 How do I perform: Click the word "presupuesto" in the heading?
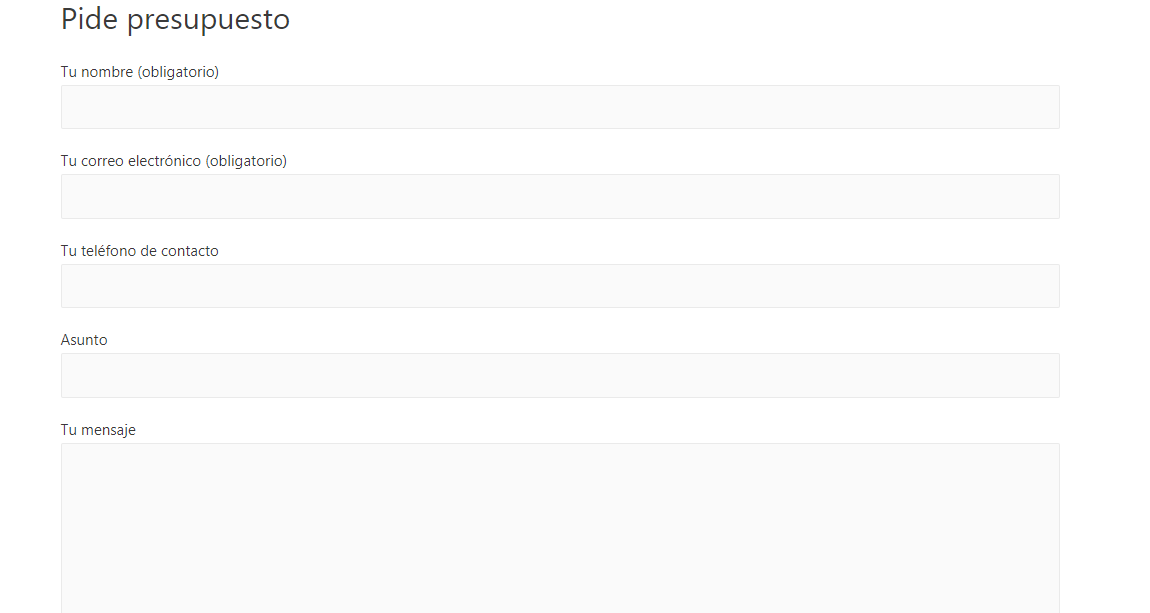pos(208,21)
